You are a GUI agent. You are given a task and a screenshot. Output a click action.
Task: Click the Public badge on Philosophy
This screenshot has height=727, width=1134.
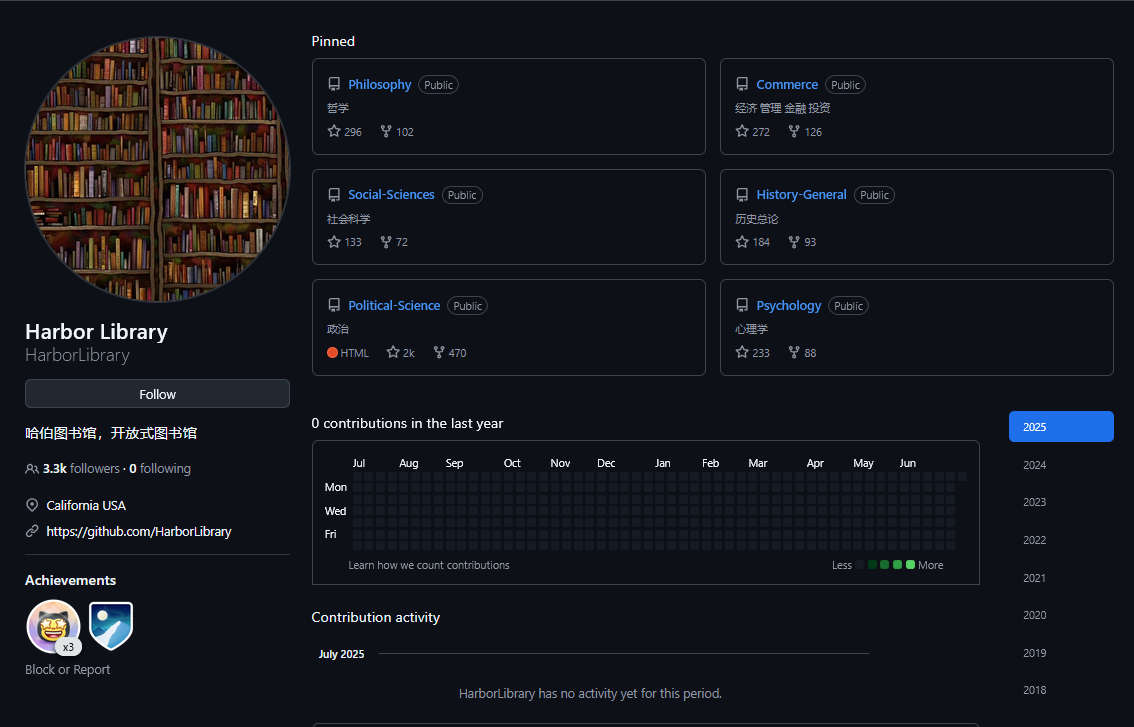(438, 85)
